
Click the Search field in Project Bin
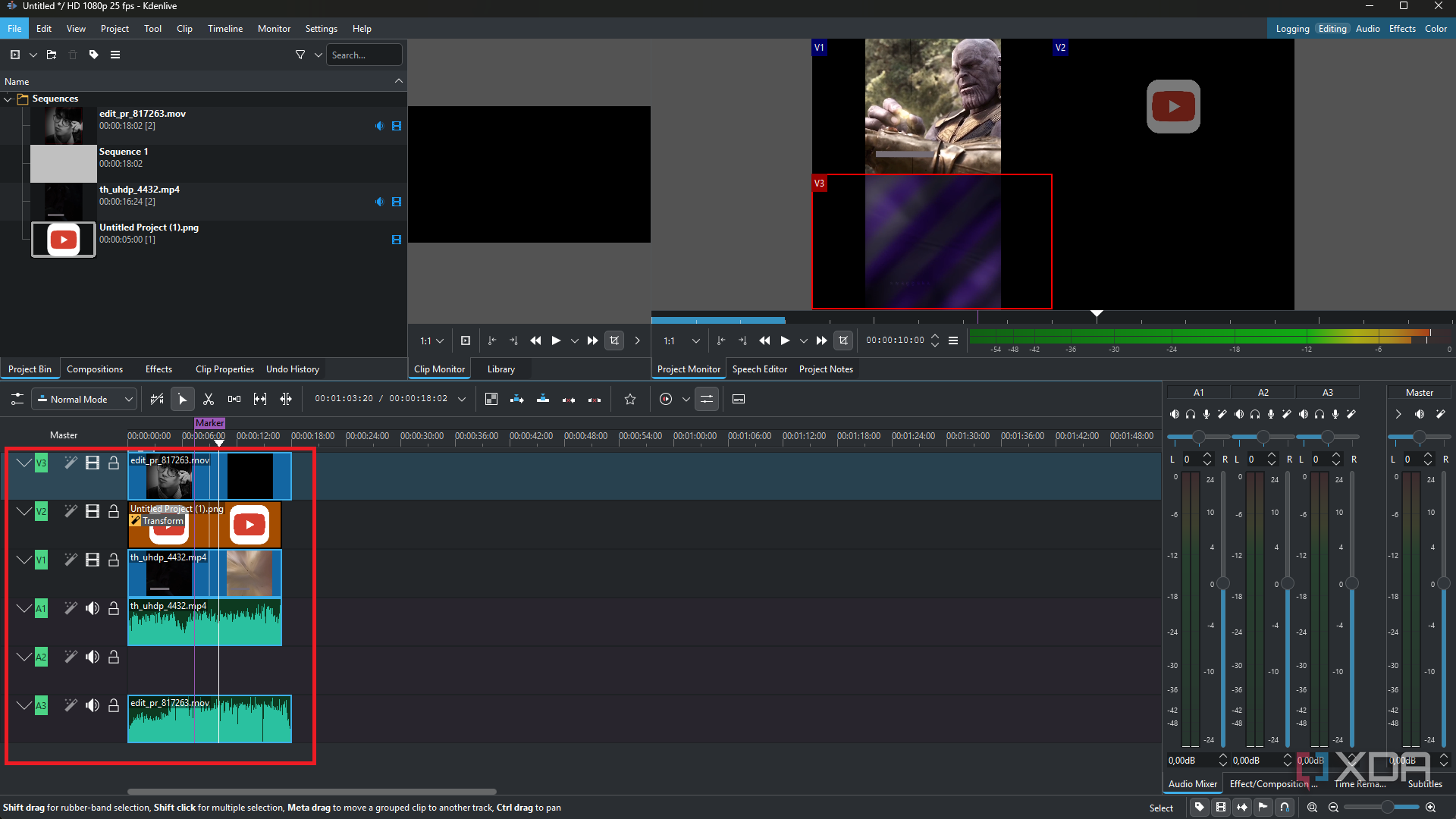click(x=364, y=55)
